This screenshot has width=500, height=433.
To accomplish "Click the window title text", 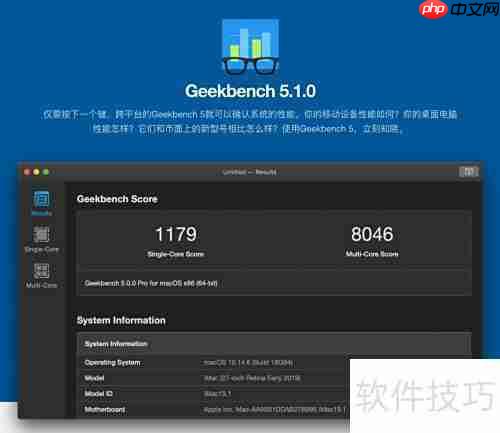I will point(249,172).
